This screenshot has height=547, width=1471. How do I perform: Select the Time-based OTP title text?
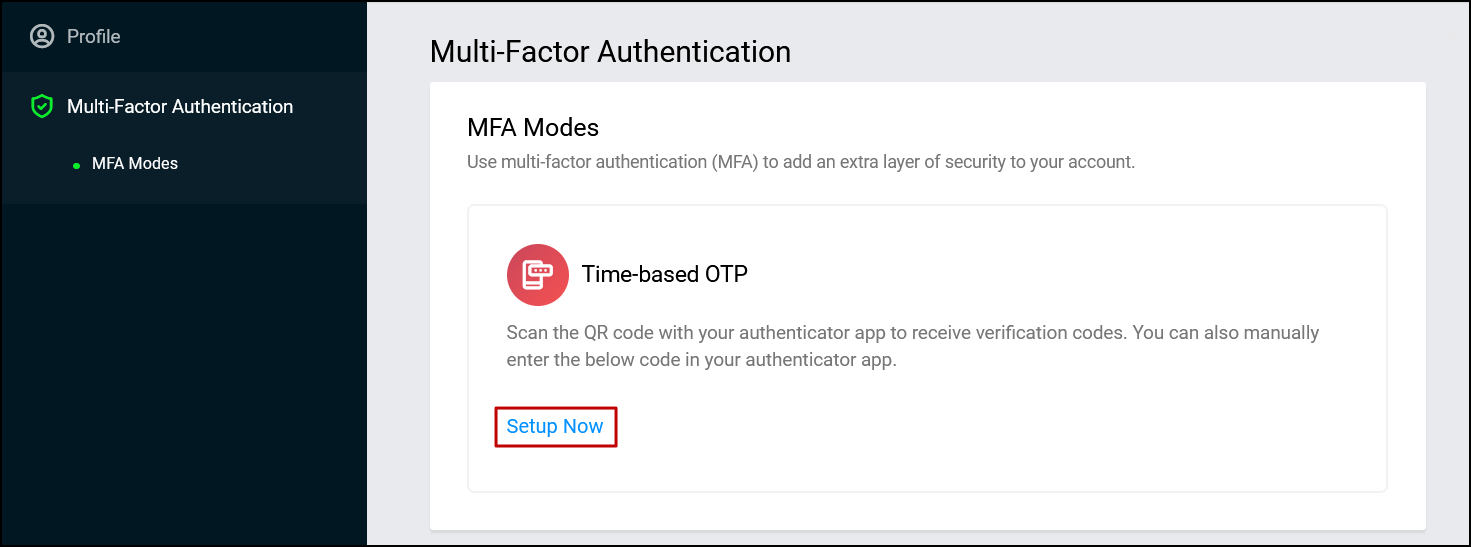(x=665, y=274)
